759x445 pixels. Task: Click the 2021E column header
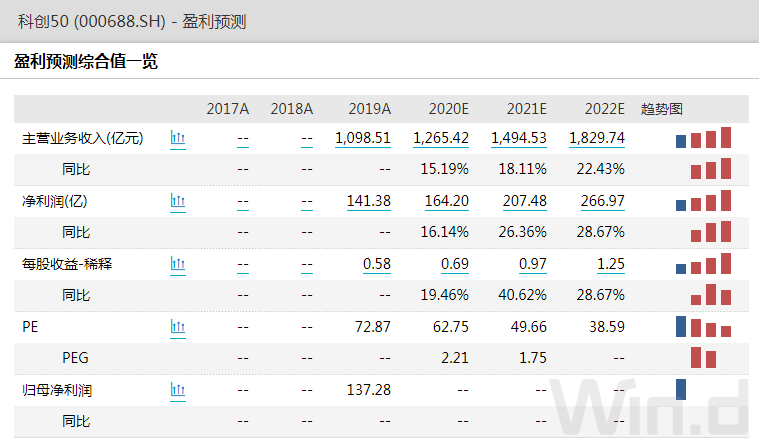pyautogui.click(x=527, y=109)
